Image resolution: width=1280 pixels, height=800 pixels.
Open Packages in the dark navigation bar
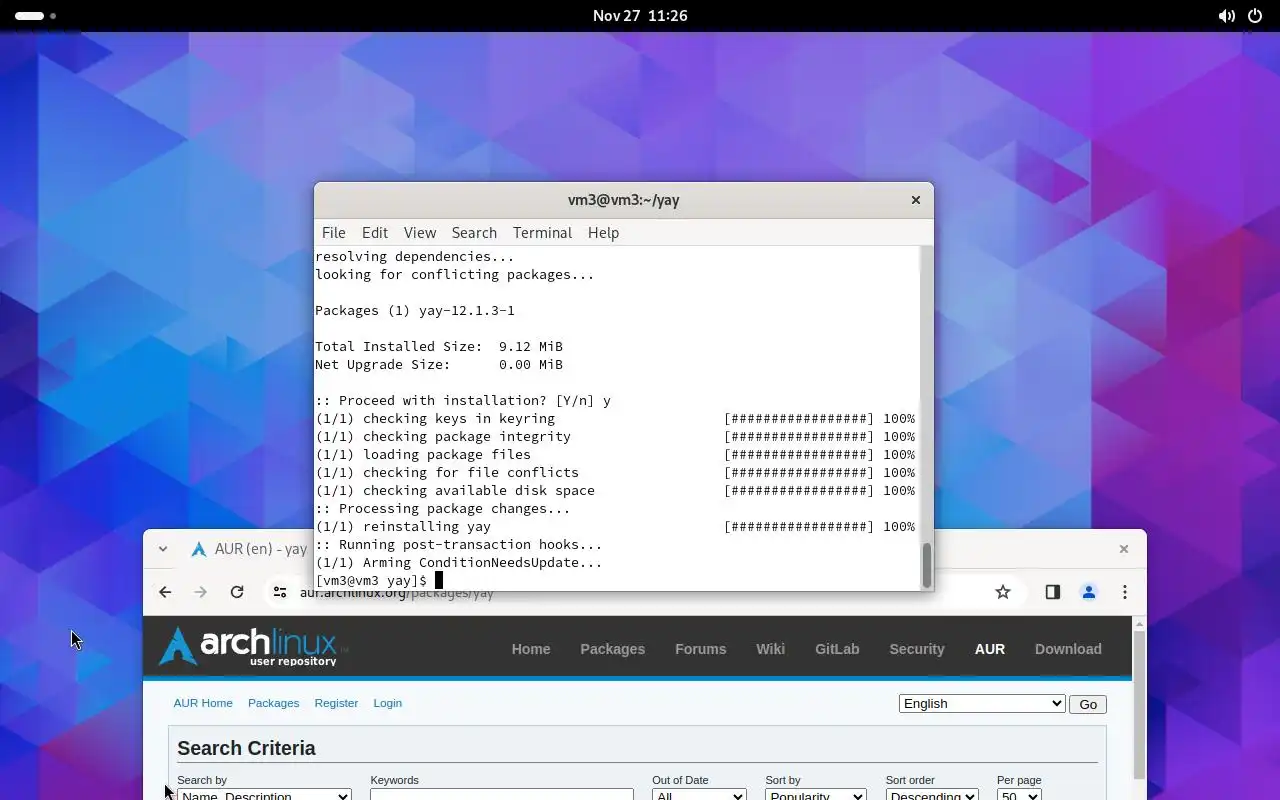tap(612, 649)
